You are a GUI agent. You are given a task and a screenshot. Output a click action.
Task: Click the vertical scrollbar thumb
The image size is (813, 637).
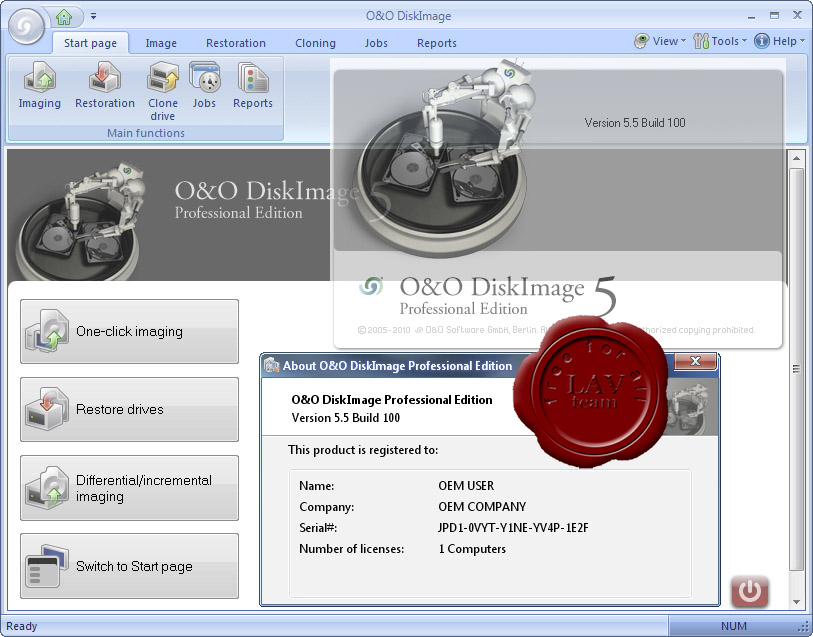pos(796,369)
